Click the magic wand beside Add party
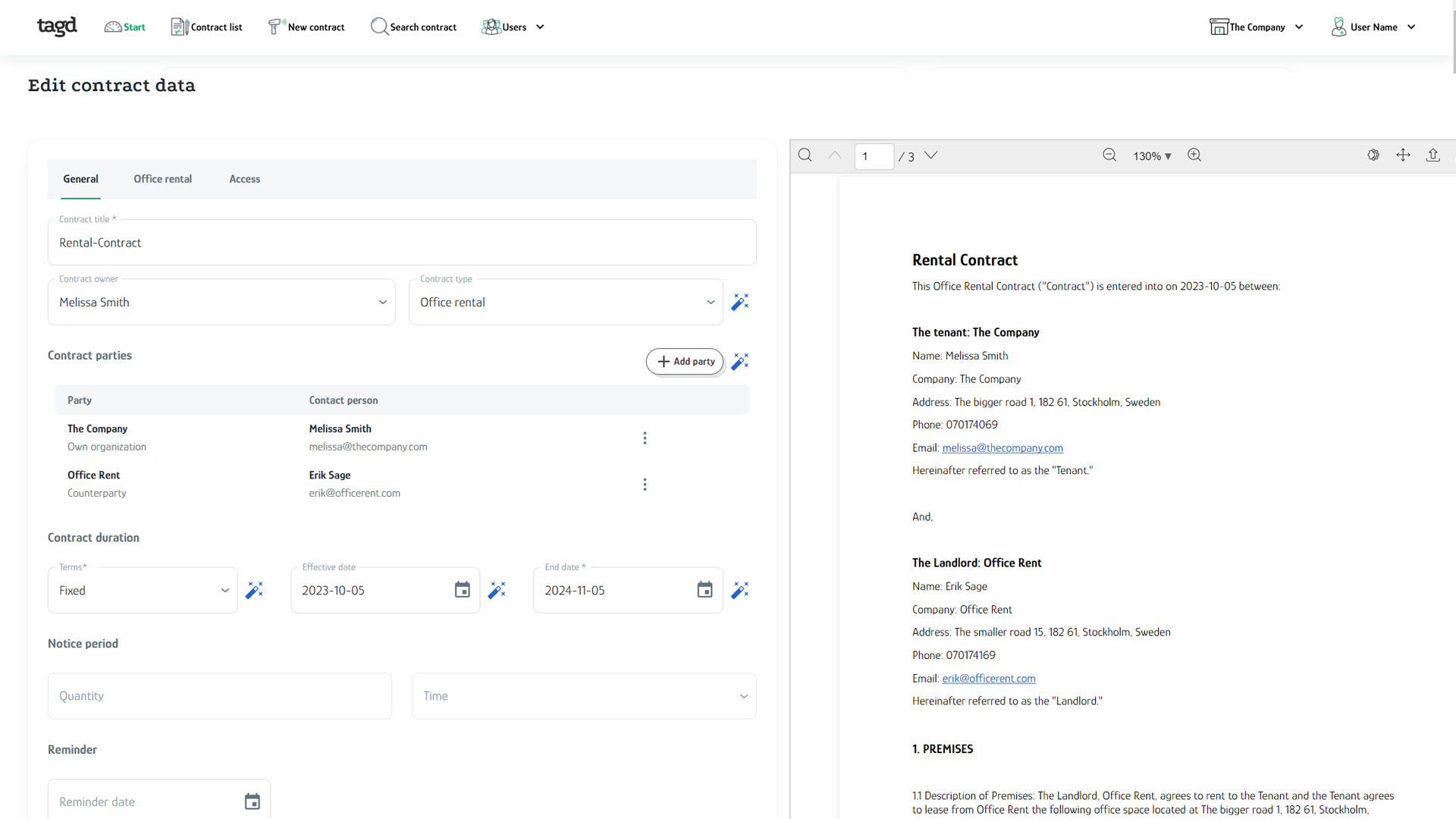The image size is (1456, 819). click(x=739, y=362)
